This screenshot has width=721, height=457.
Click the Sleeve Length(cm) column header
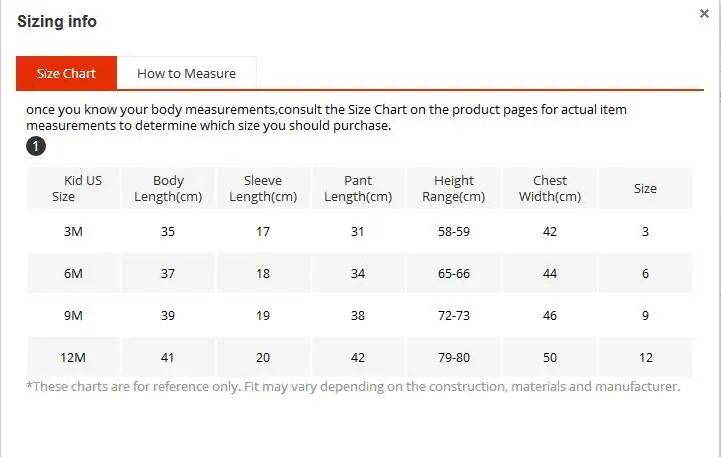pos(263,188)
